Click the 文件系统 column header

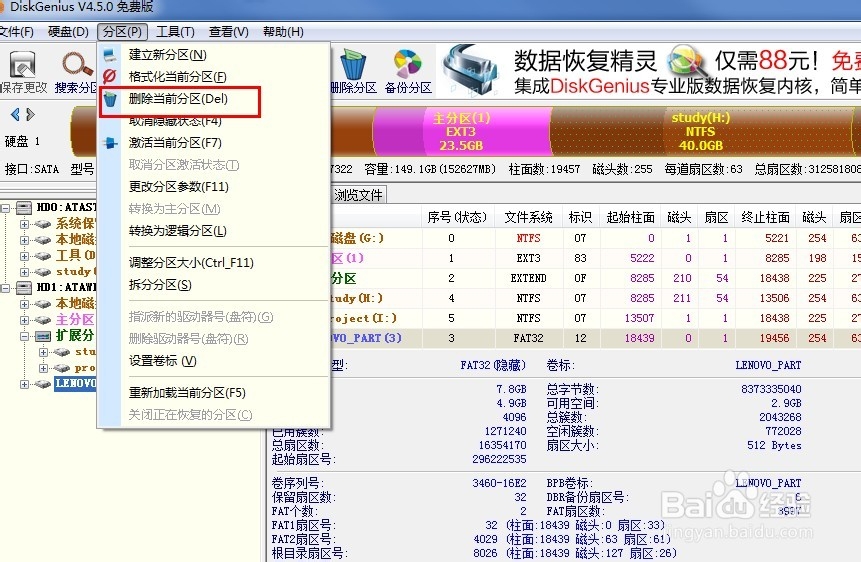(528, 218)
